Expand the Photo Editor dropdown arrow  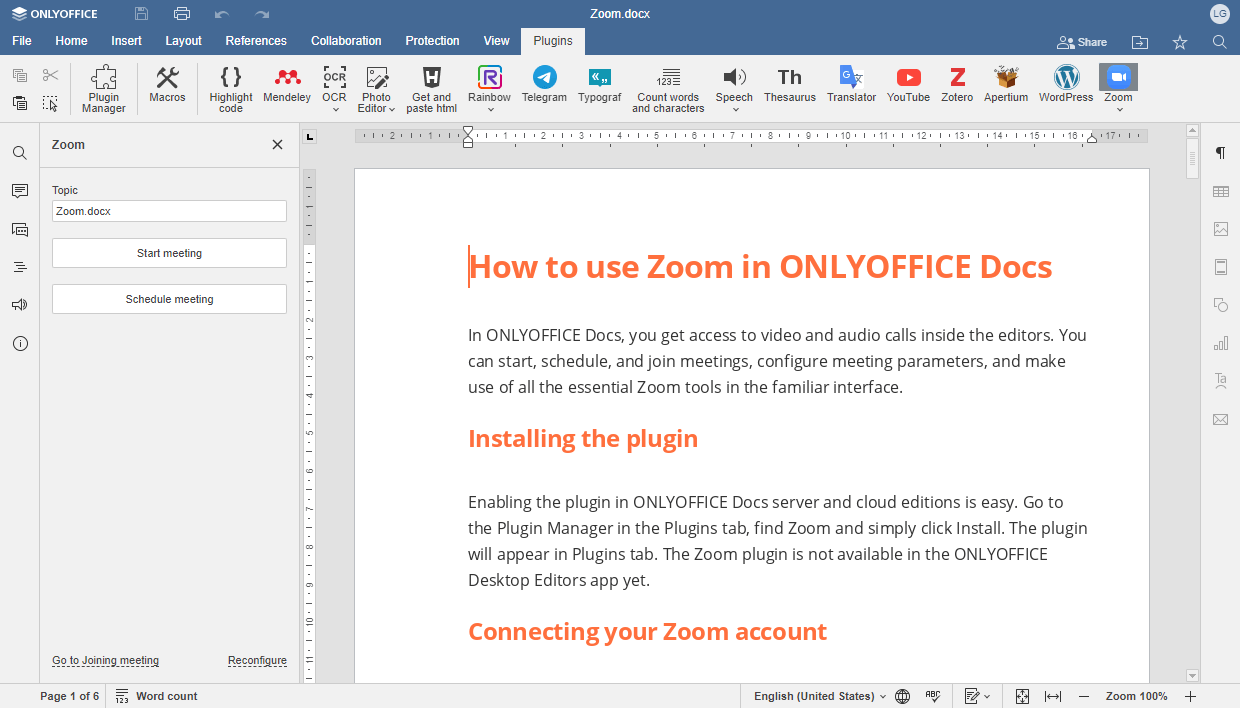[x=392, y=109]
